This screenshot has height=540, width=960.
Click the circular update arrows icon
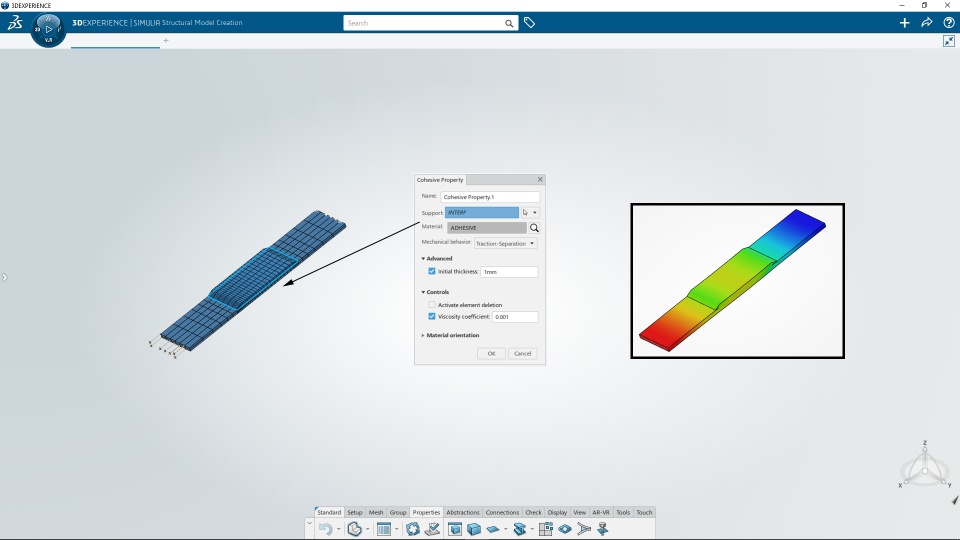pos(413,529)
